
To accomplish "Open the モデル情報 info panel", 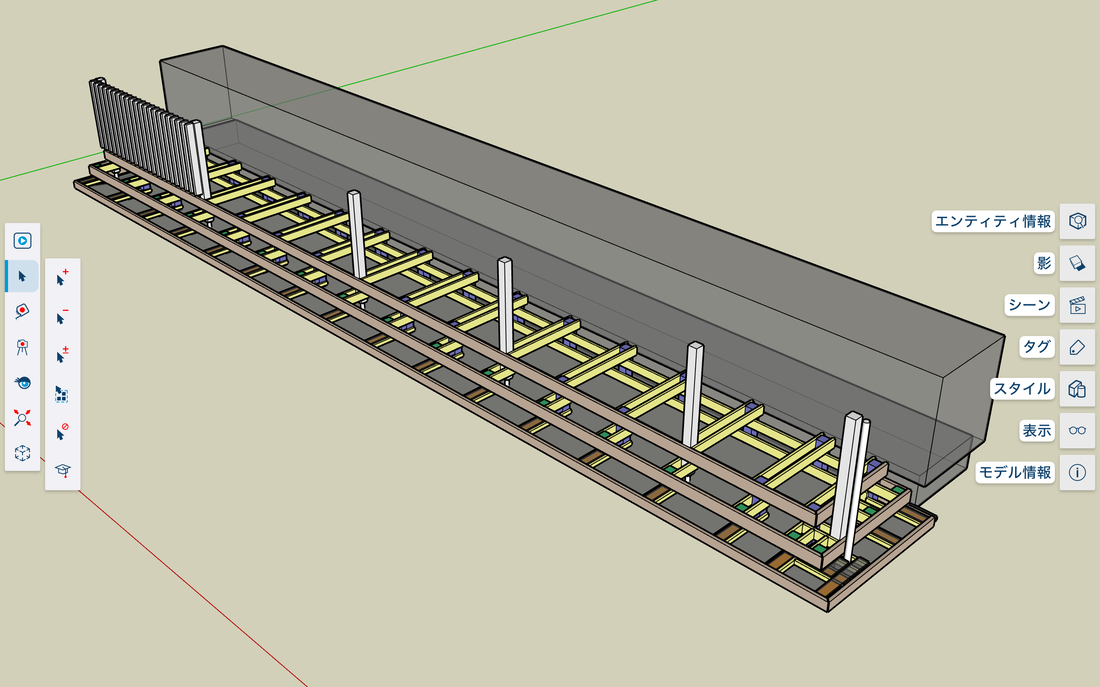I will pos(1077,472).
